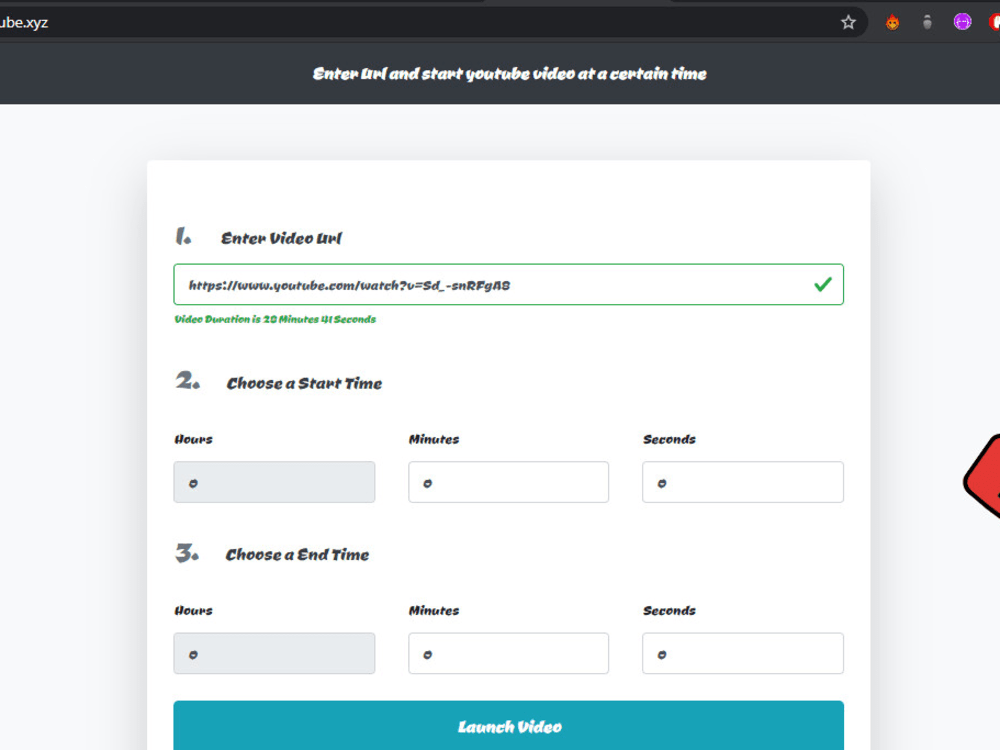Click the video URL input field
The width and height of the screenshot is (1000, 750).
[508, 284]
